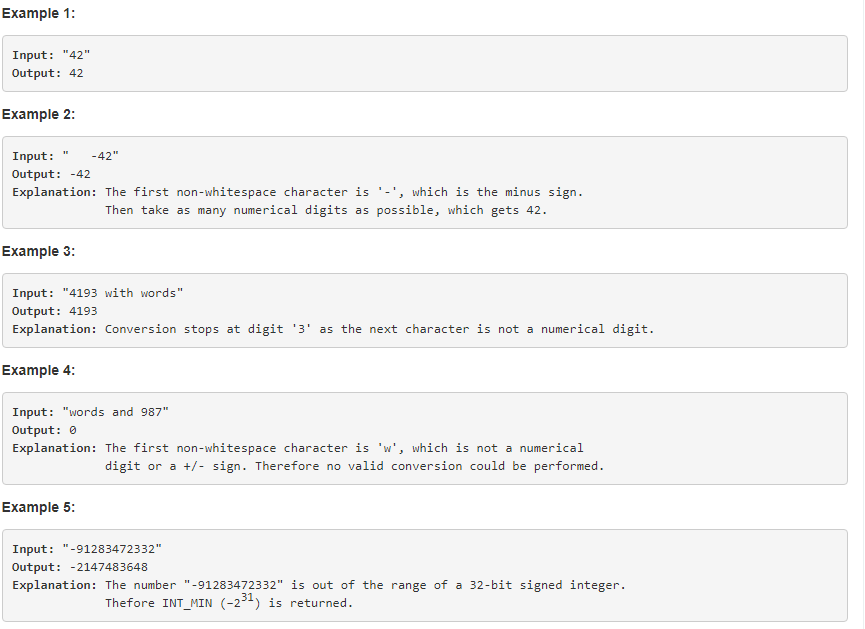Click text 'Therefore no valid conversion could be performed'
This screenshot has height=629, width=865.
point(430,466)
